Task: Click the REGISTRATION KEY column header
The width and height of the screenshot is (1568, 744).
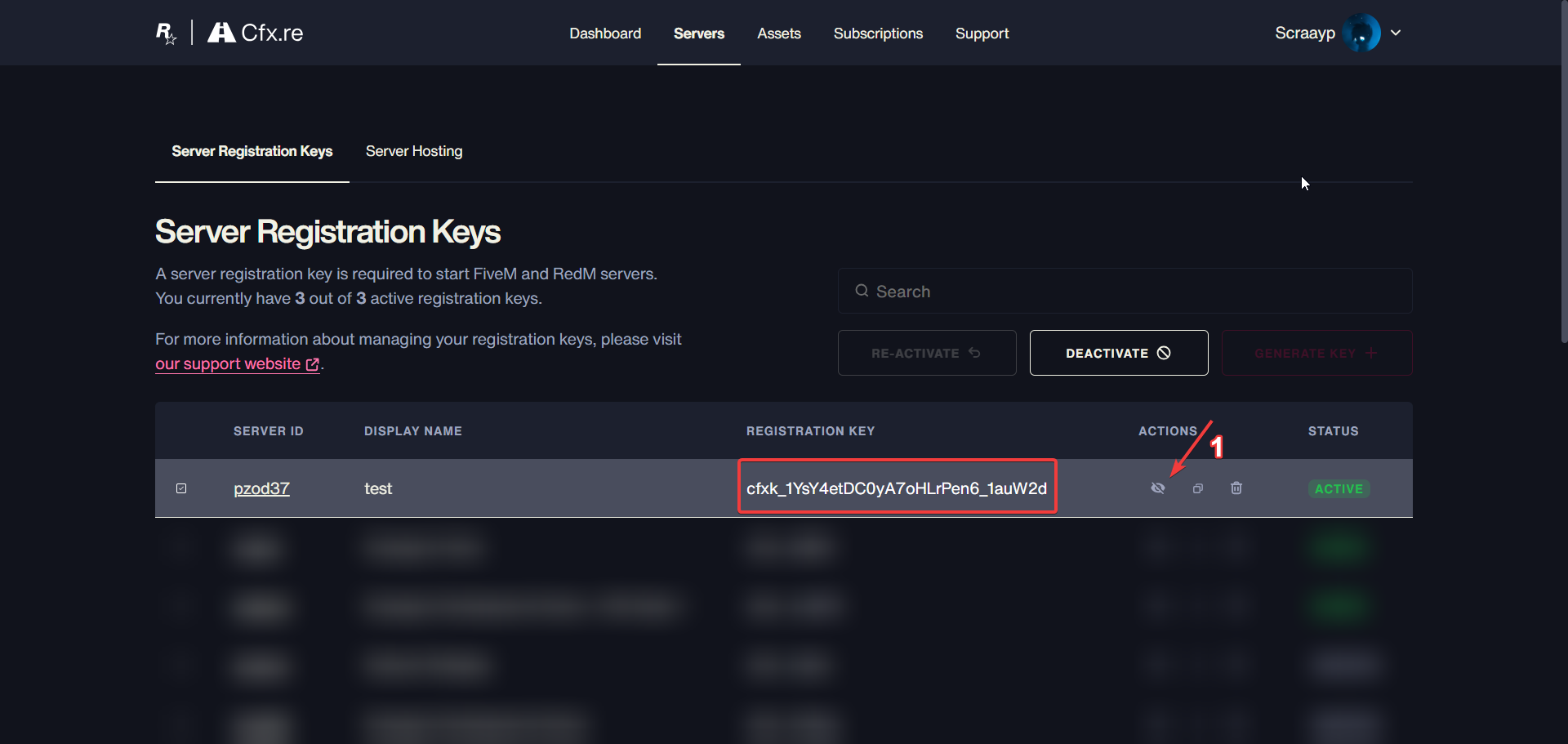Action: [x=810, y=431]
